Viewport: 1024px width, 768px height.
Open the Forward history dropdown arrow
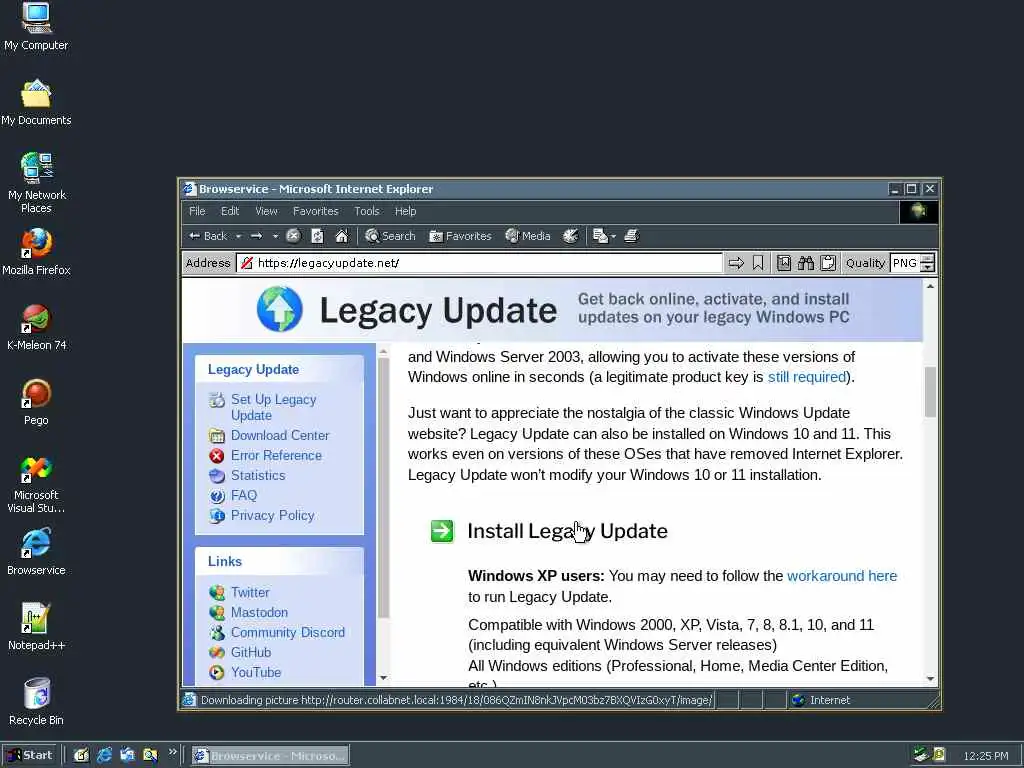(276, 236)
